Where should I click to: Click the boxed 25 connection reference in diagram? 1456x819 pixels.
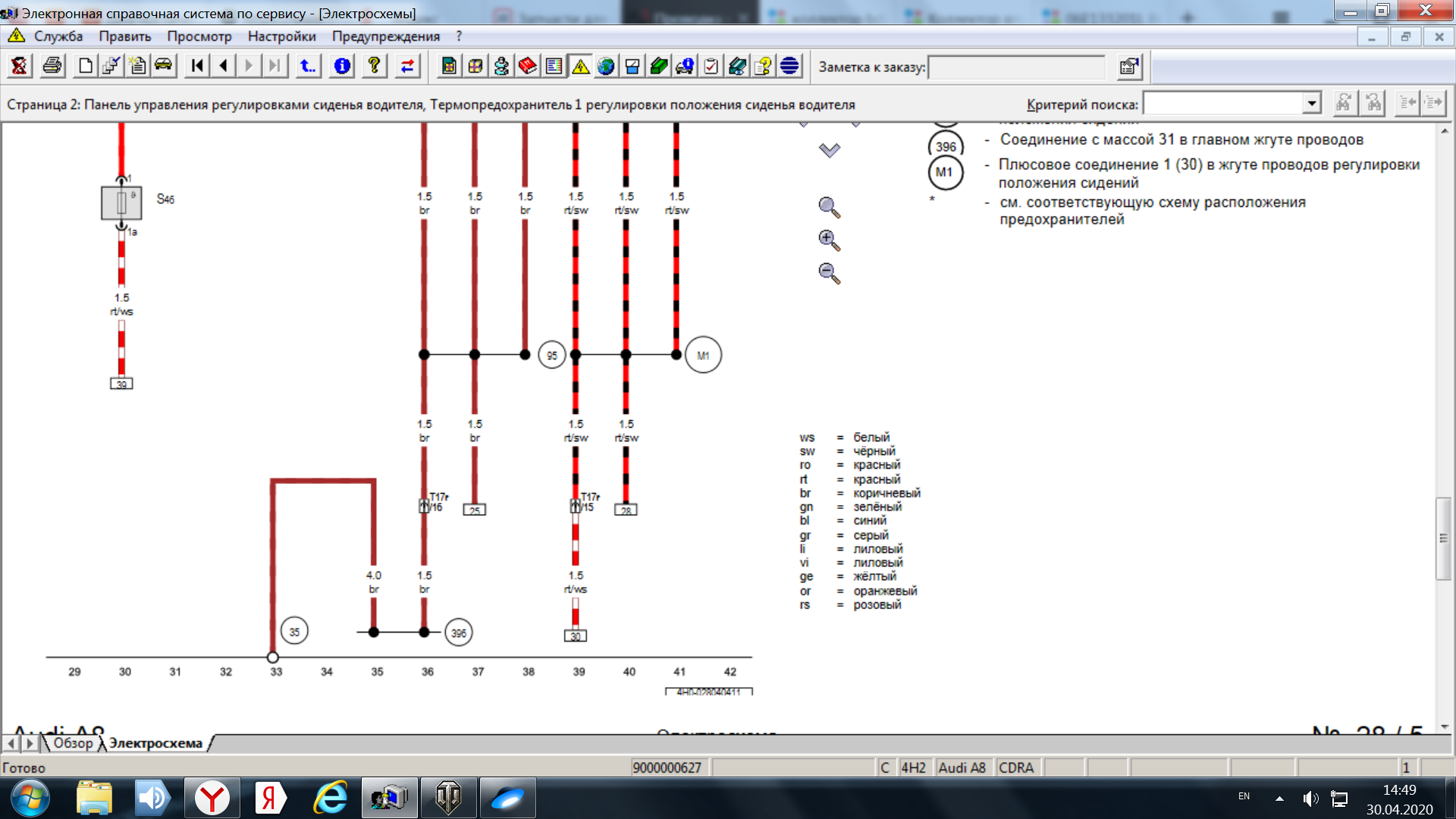click(x=475, y=510)
